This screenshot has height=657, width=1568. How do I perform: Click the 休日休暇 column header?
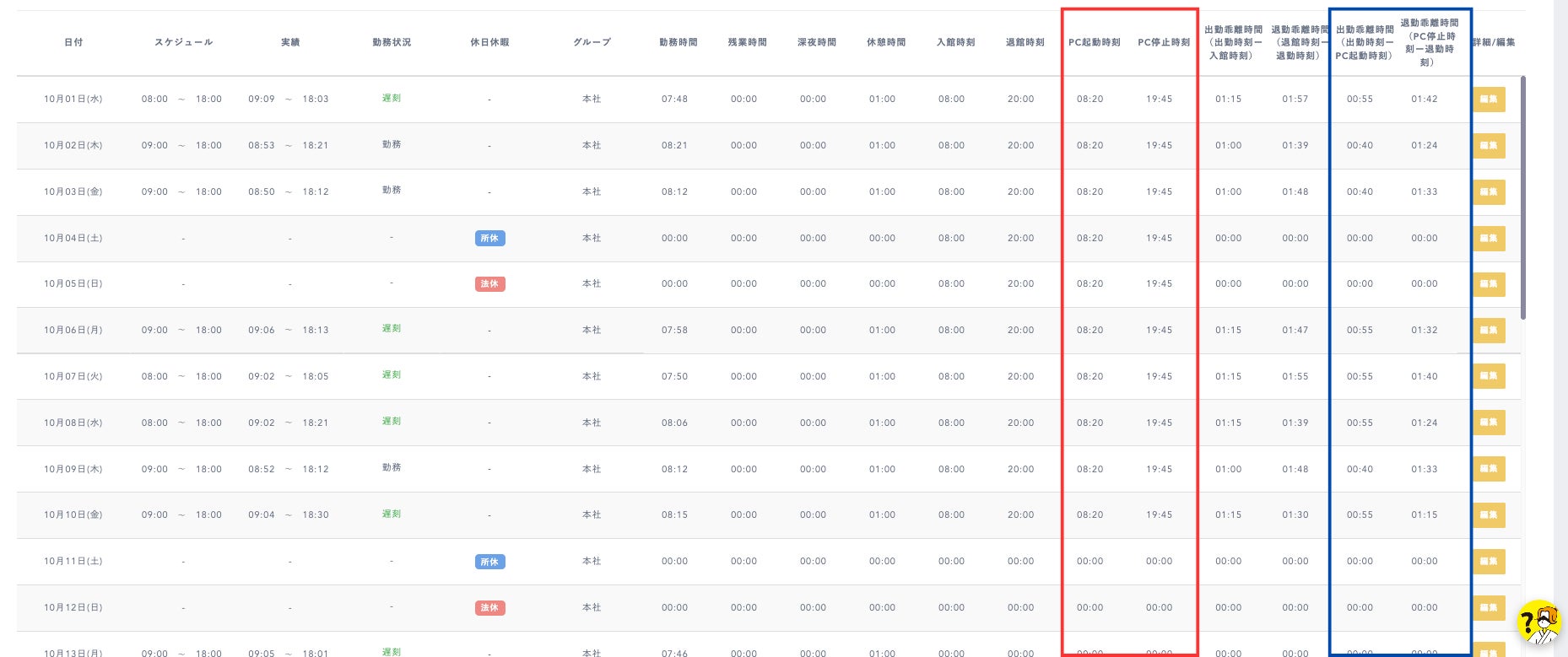489,42
